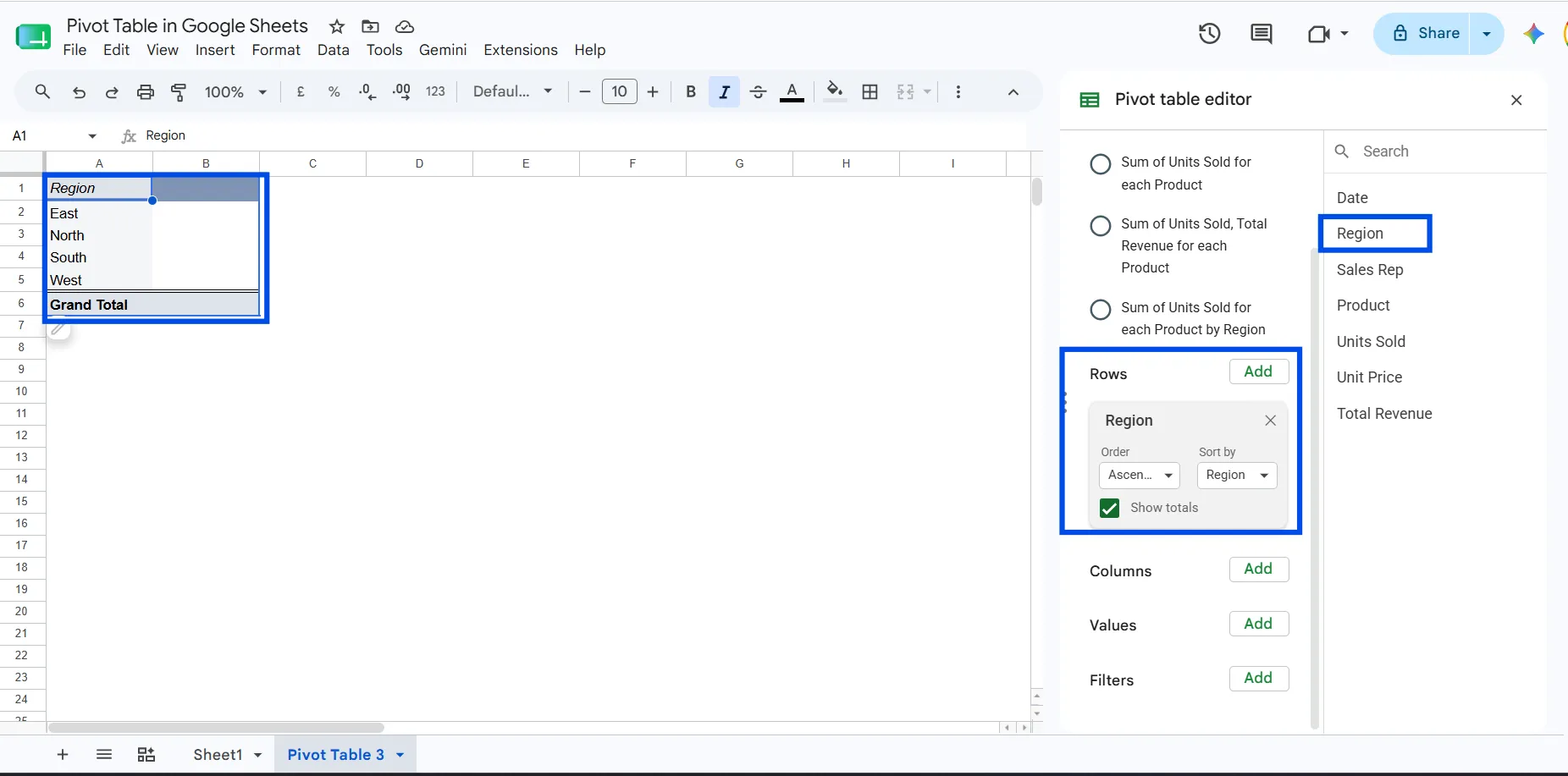Open comments panel
The height and width of the screenshot is (776, 1568).
pos(1262,33)
